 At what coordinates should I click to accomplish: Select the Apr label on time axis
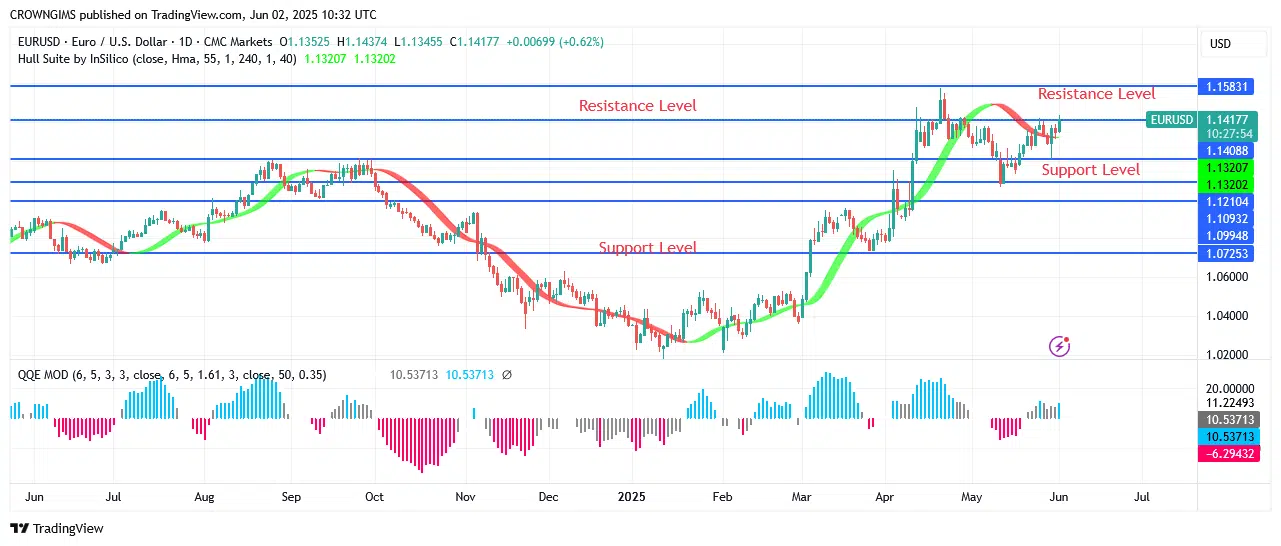(x=884, y=496)
